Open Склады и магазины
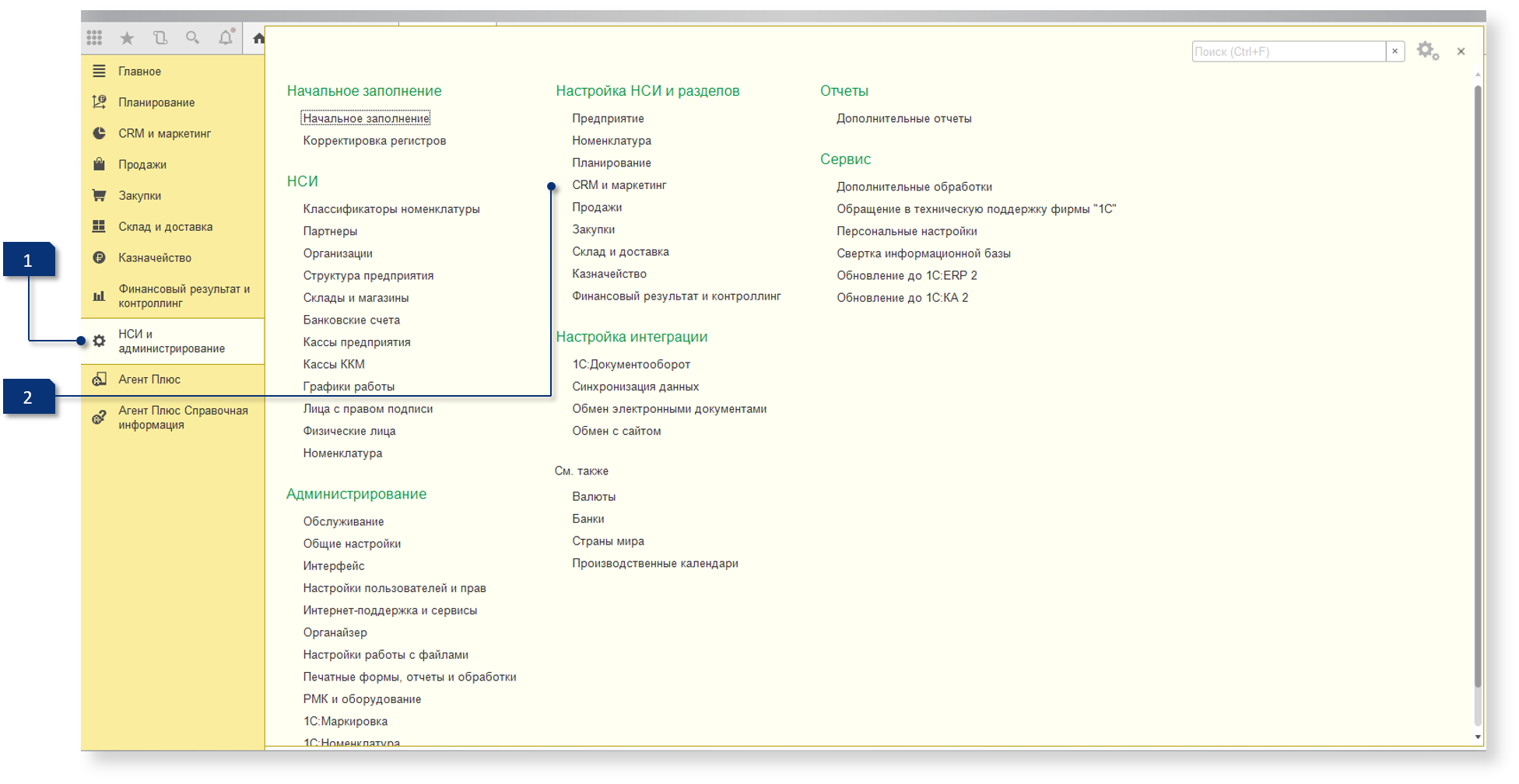This screenshot has width=1519, height=784. (x=356, y=298)
